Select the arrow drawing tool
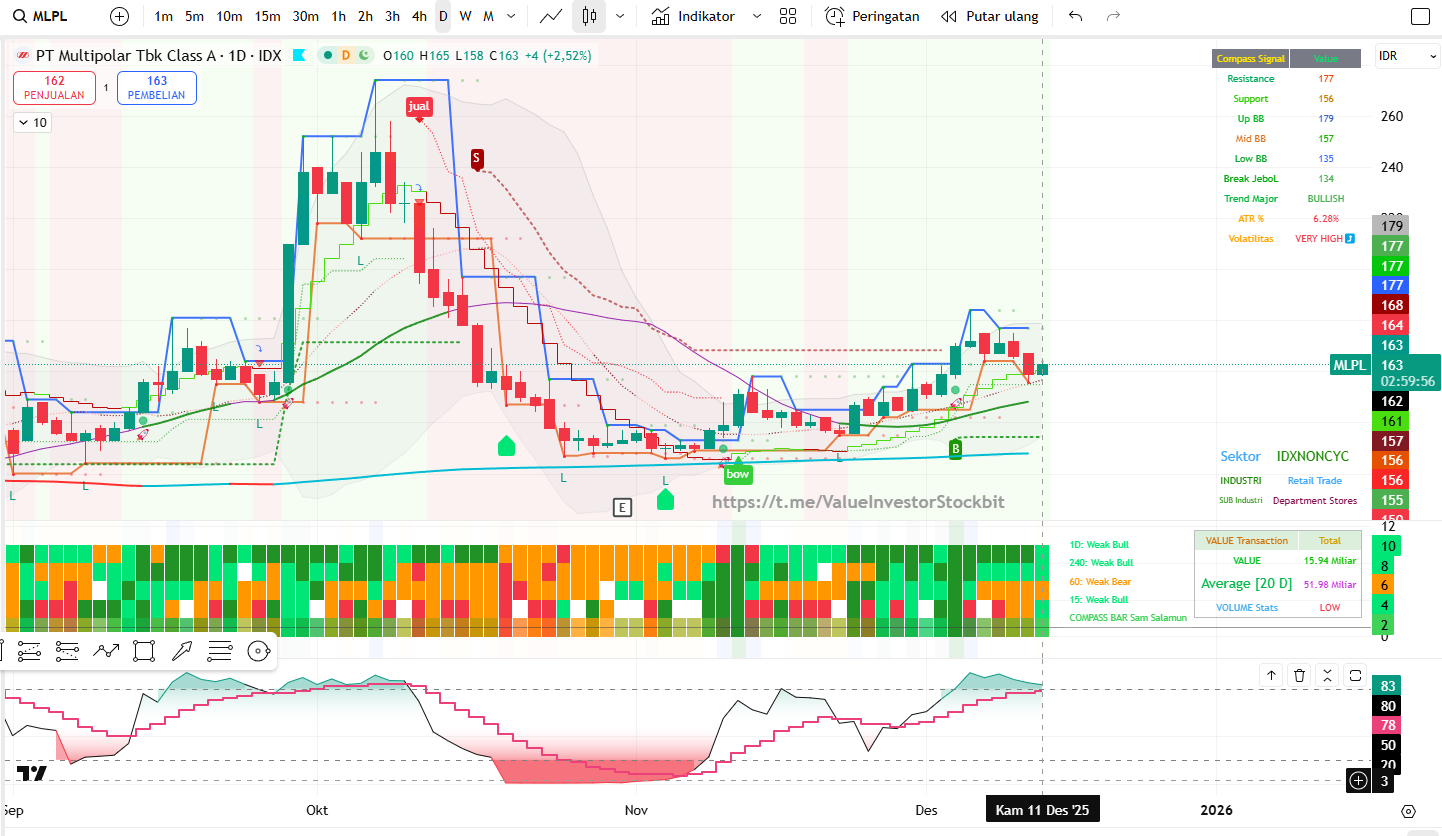The image size is (1442, 836). click(x=182, y=652)
